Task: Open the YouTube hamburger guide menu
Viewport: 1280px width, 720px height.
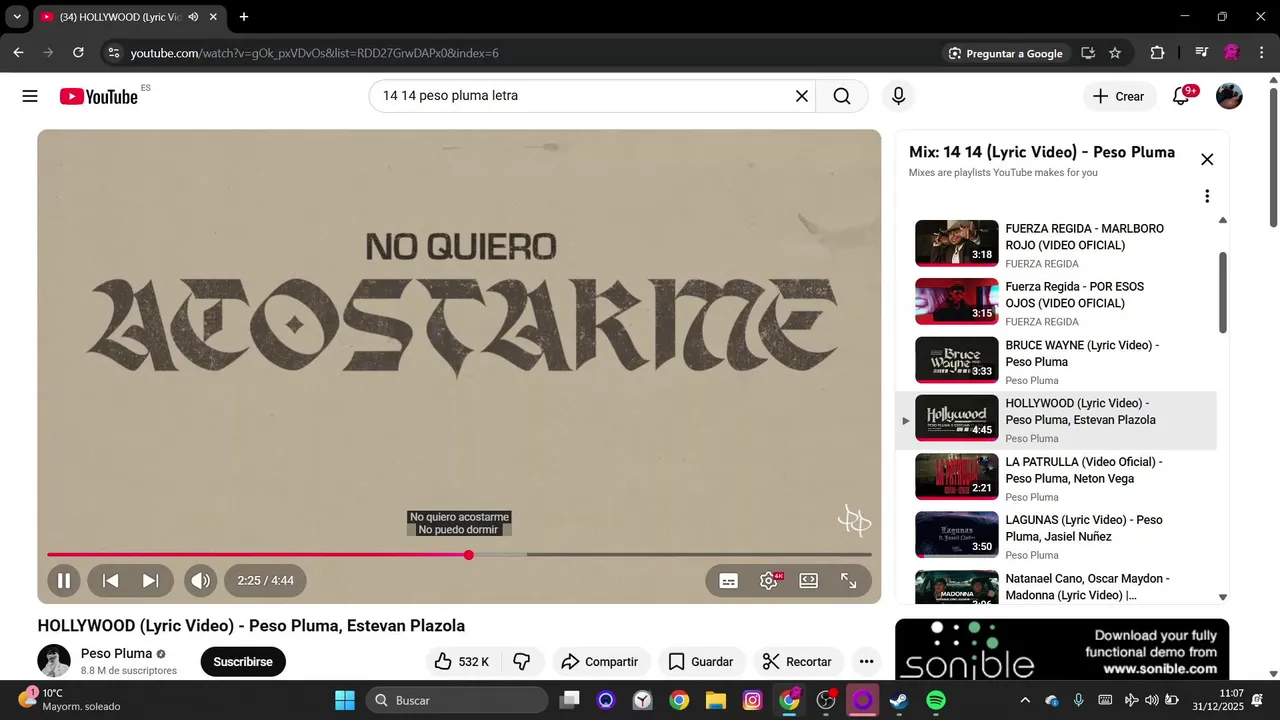Action: pyautogui.click(x=30, y=96)
